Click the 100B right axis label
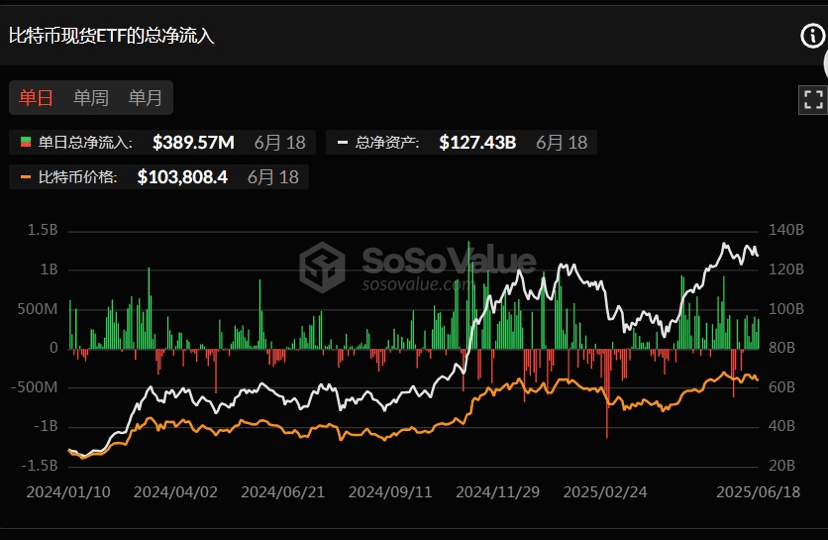Viewport: 828px width, 540px height. (x=786, y=309)
